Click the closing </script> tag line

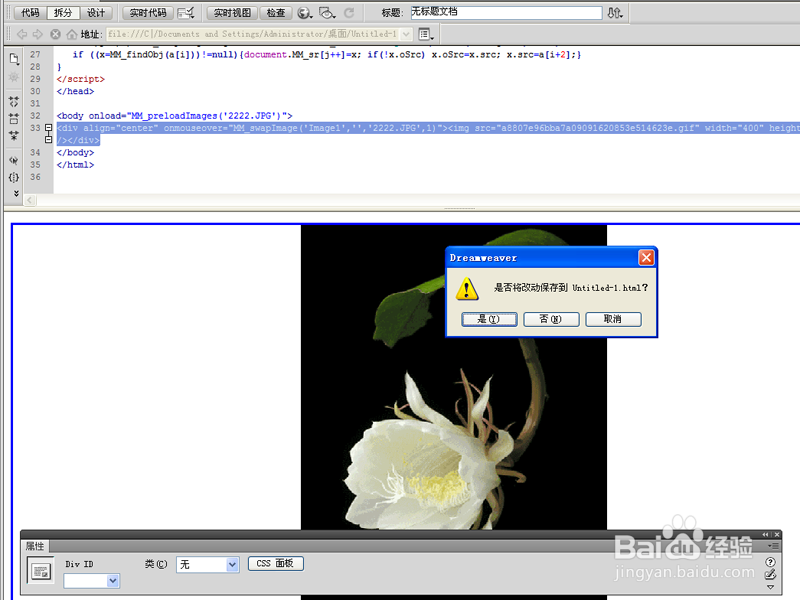pyautogui.click(x=81, y=79)
